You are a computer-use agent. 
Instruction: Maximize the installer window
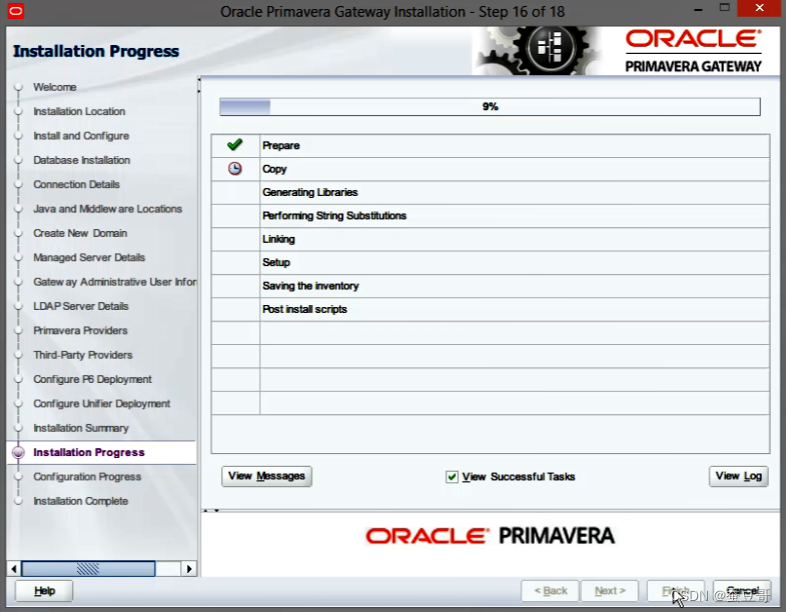pos(724,8)
